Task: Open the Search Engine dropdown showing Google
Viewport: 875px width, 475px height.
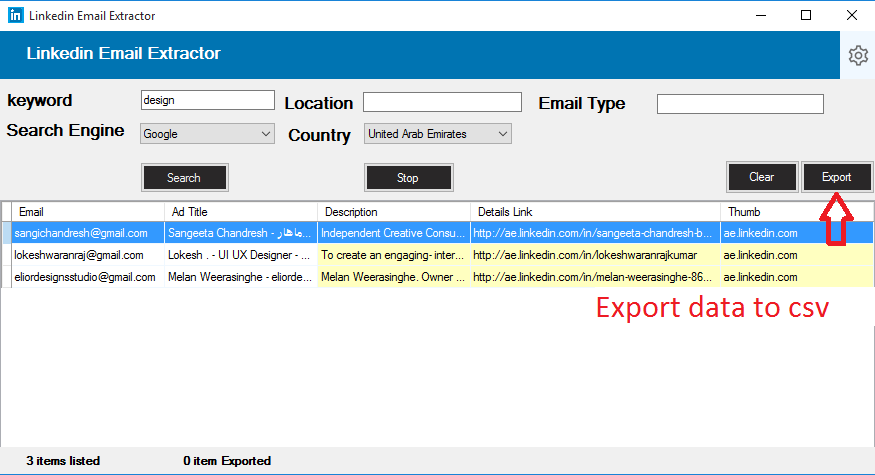Action: 208,134
